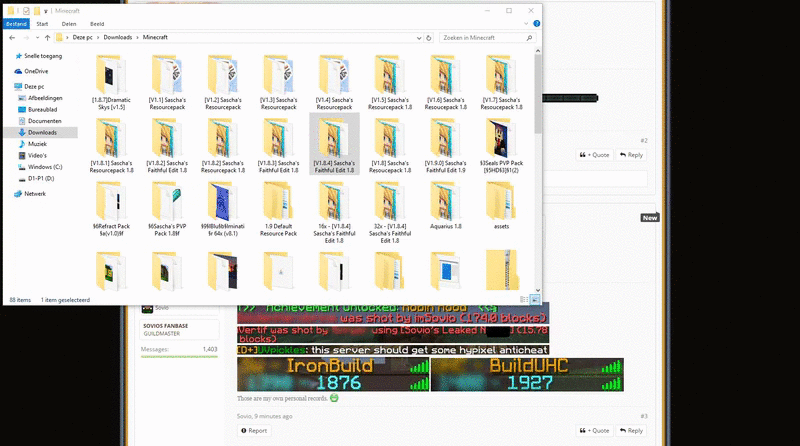
Task: Switch to details list view
Action: pyautogui.click(x=524, y=300)
